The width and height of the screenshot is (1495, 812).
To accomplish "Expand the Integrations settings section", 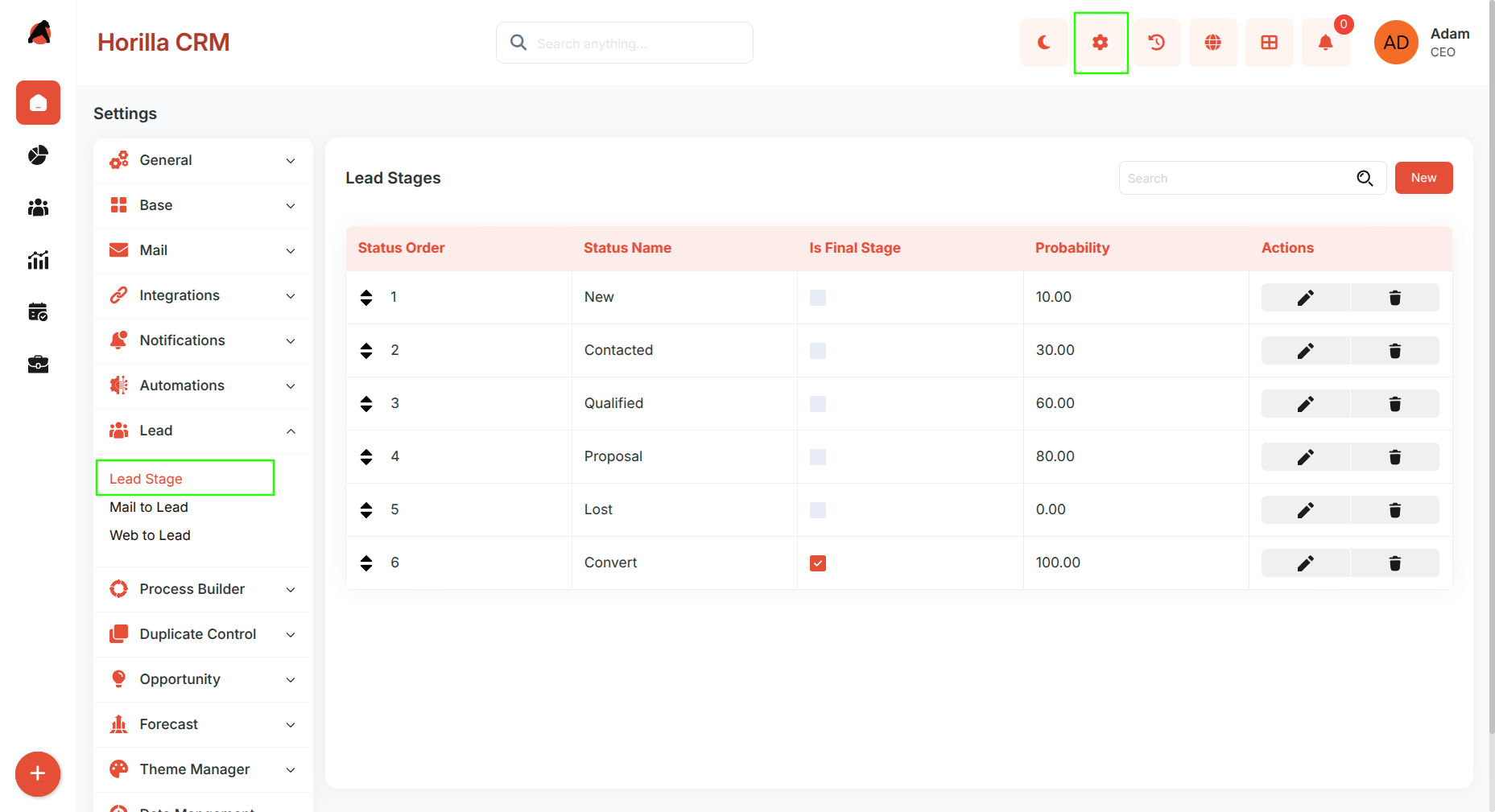I will (x=203, y=295).
